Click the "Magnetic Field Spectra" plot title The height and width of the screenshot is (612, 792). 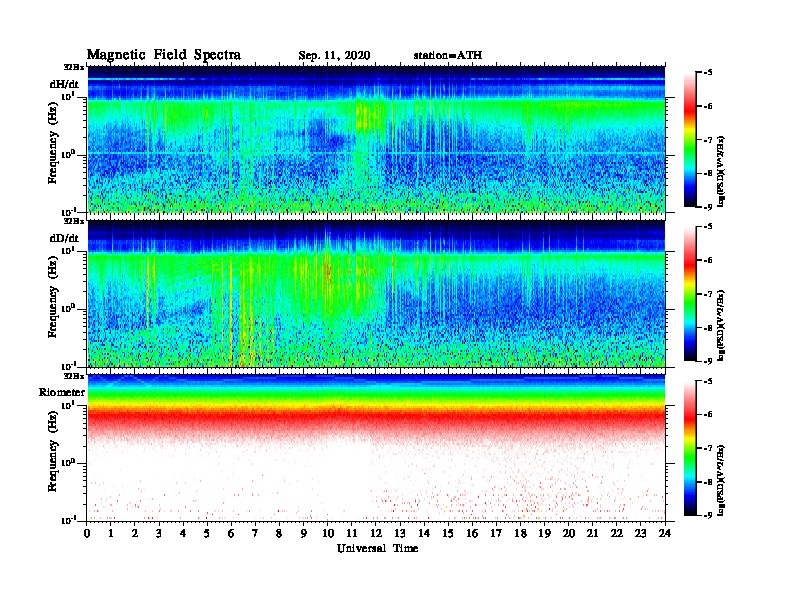pyautogui.click(x=164, y=55)
